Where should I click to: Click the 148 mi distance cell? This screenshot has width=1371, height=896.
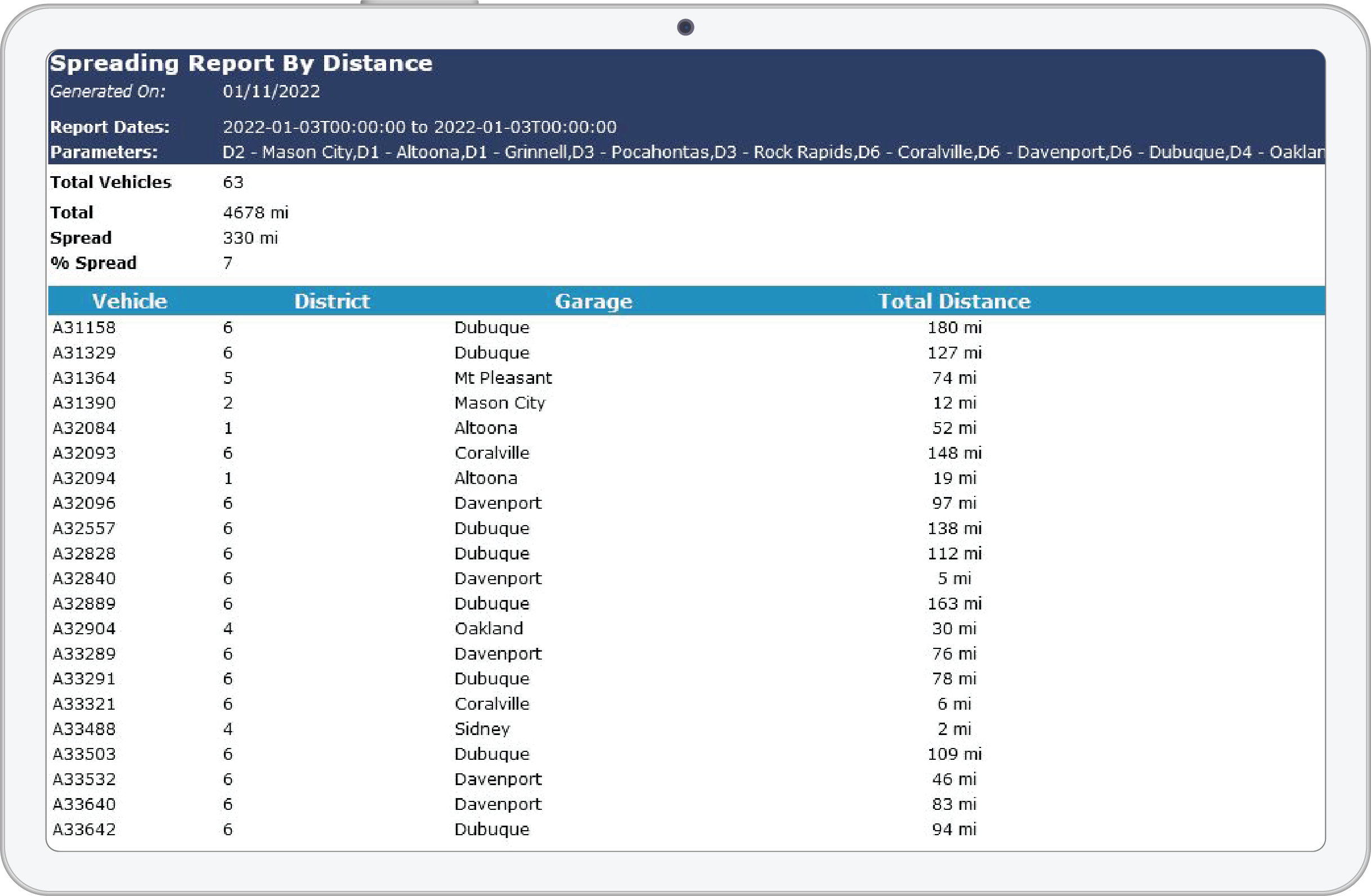pyautogui.click(x=955, y=453)
